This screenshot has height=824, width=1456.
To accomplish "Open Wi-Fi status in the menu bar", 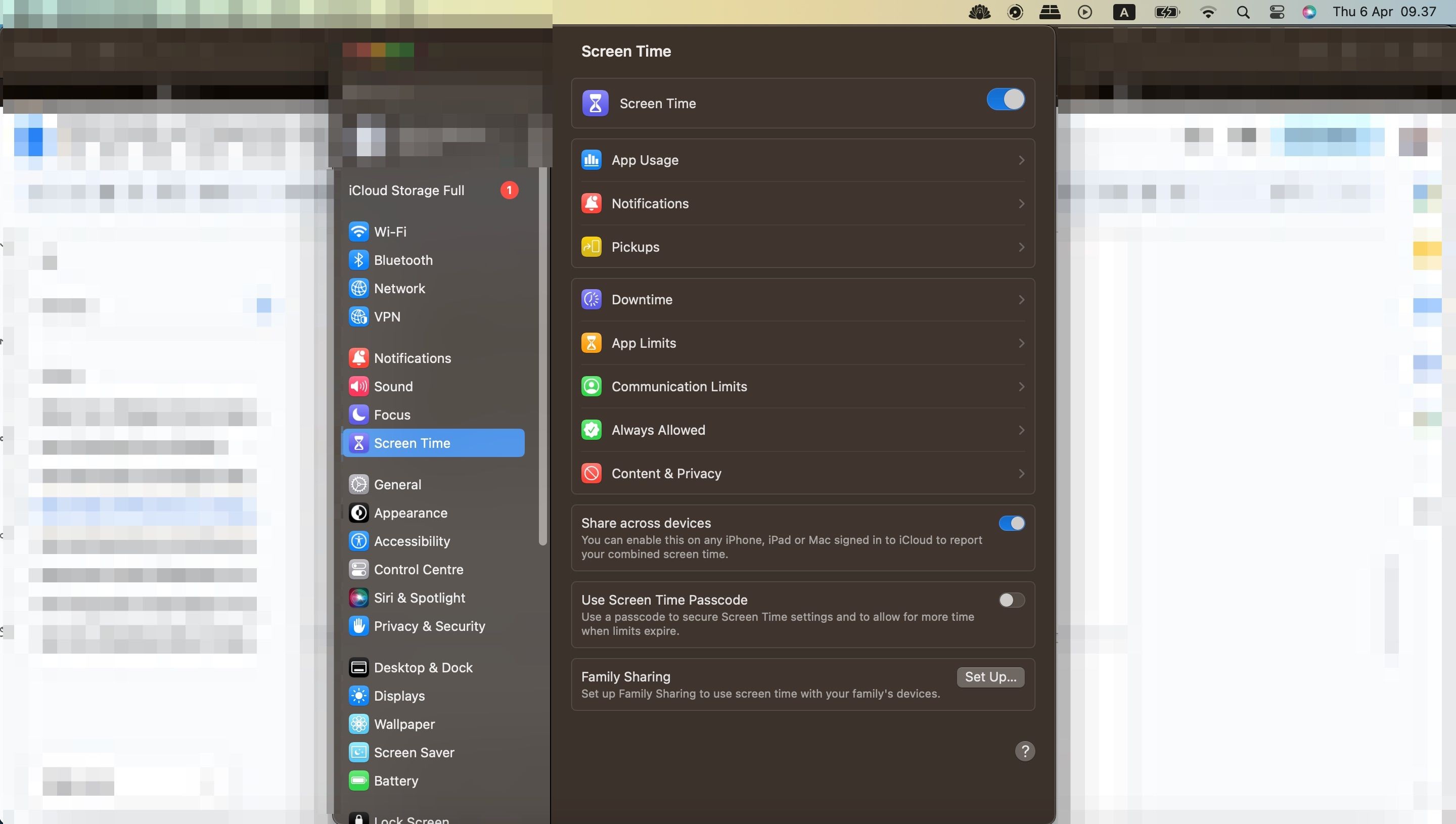I will point(1208,12).
